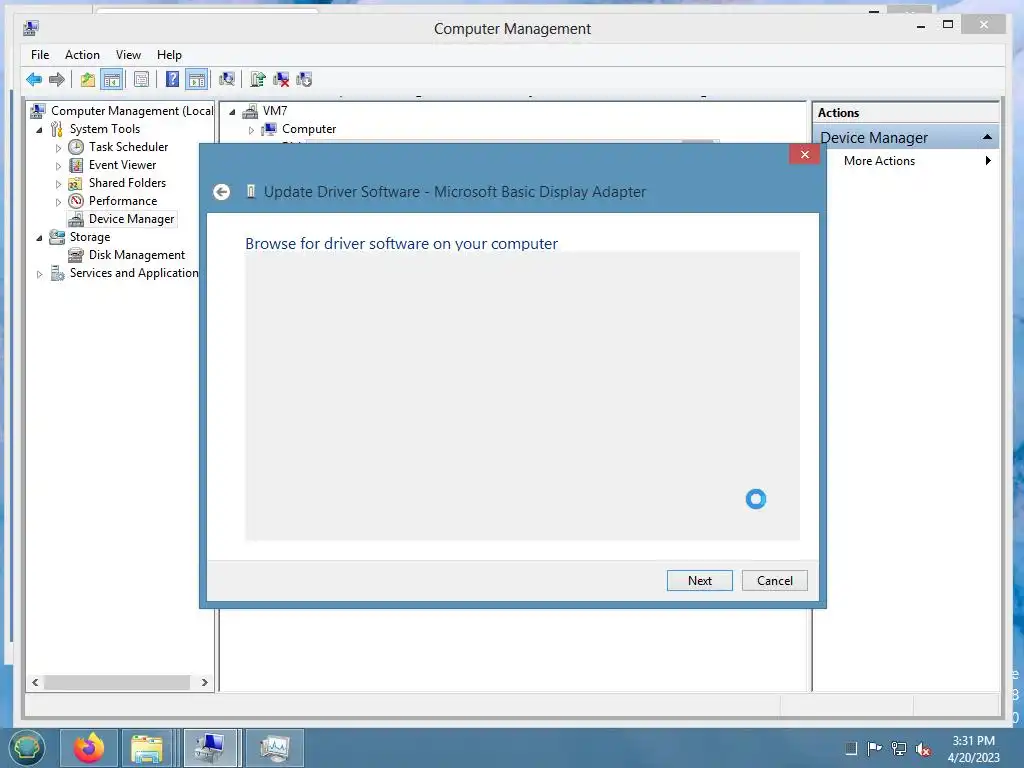This screenshot has width=1024, height=768.
Task: Open Firefox from the taskbar
Action: 89,748
